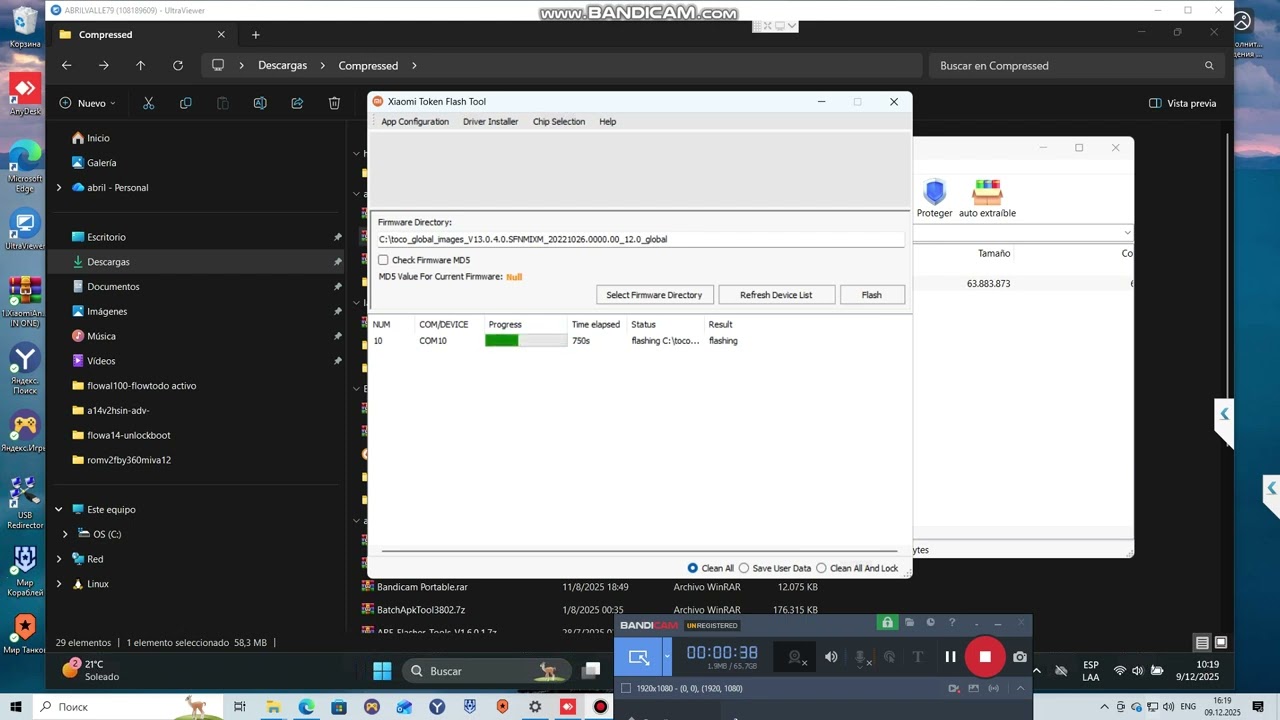Copy the selected file in File Explorer

pos(185,103)
